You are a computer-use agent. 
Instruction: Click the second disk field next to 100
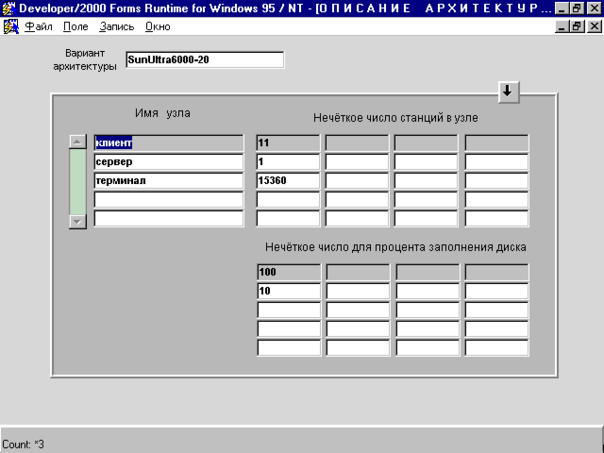[358, 272]
